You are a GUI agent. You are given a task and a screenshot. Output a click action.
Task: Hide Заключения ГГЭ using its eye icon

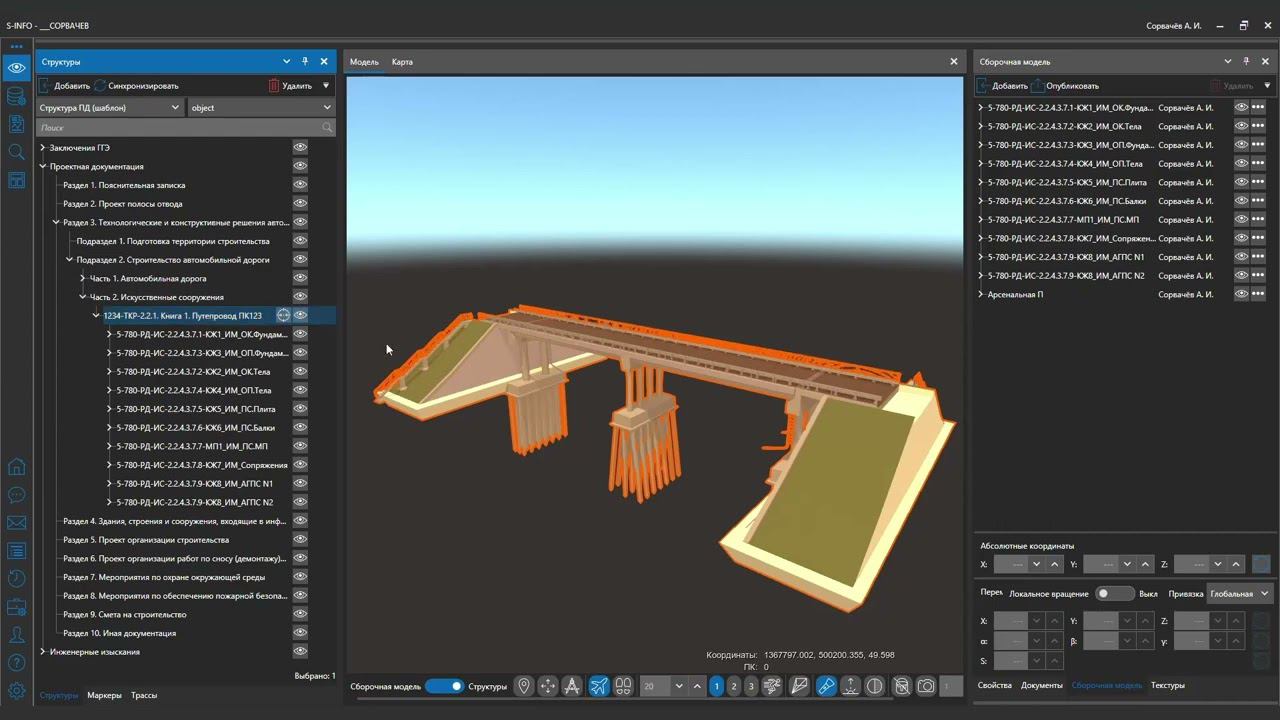pos(300,147)
